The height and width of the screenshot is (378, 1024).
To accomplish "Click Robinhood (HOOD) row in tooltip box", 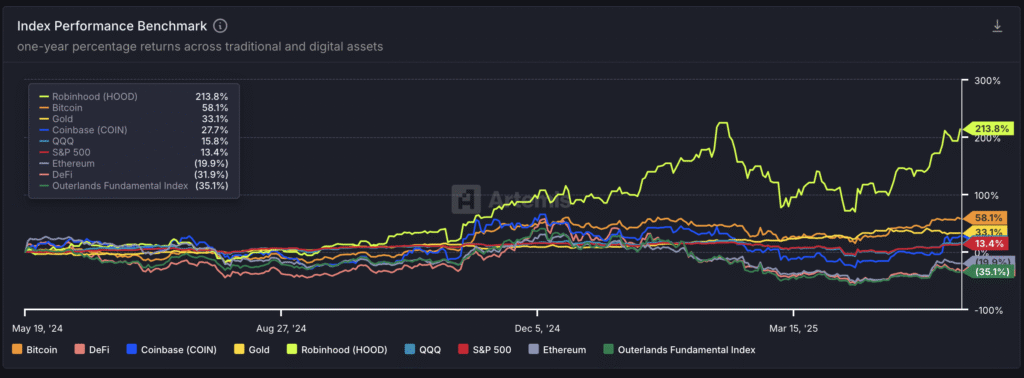I will (134, 96).
